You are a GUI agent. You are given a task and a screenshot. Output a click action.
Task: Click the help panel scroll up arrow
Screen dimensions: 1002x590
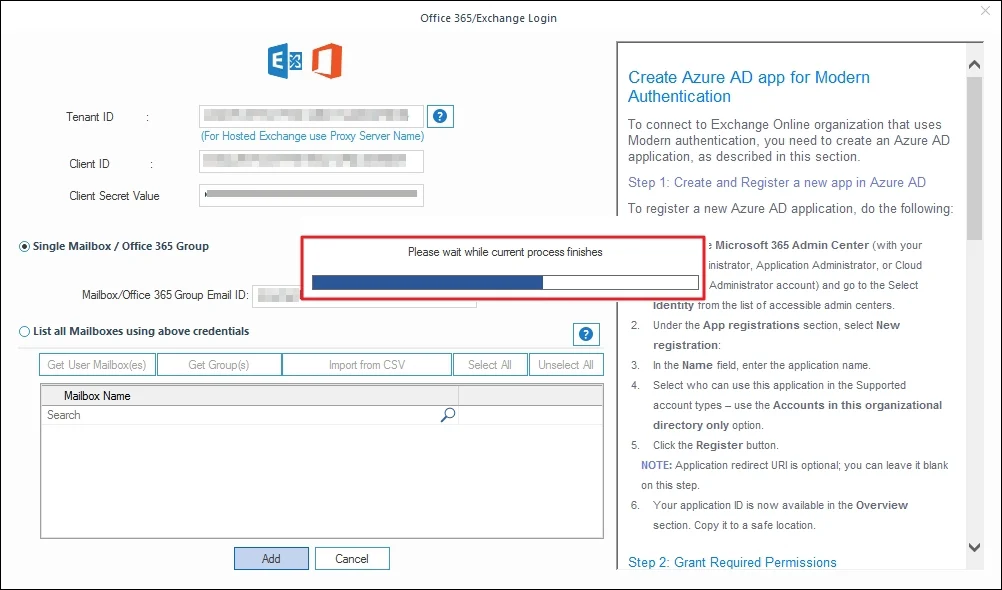[975, 65]
